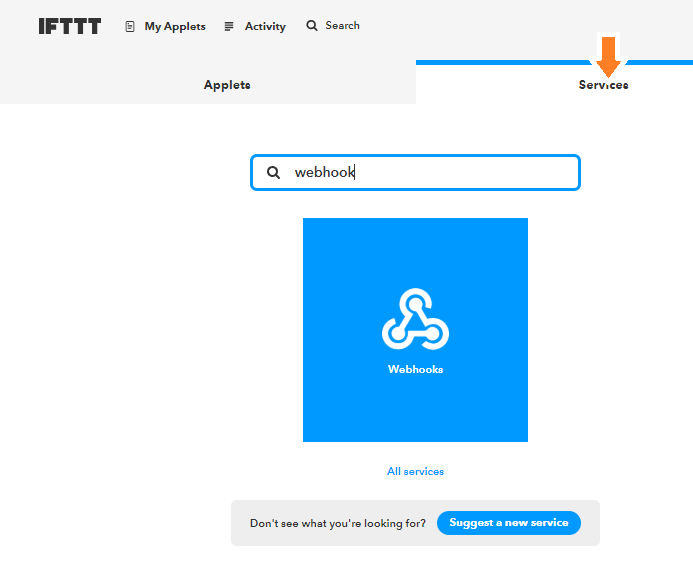Click "Don't see what you're looking for?" text

pyautogui.click(x=338, y=523)
